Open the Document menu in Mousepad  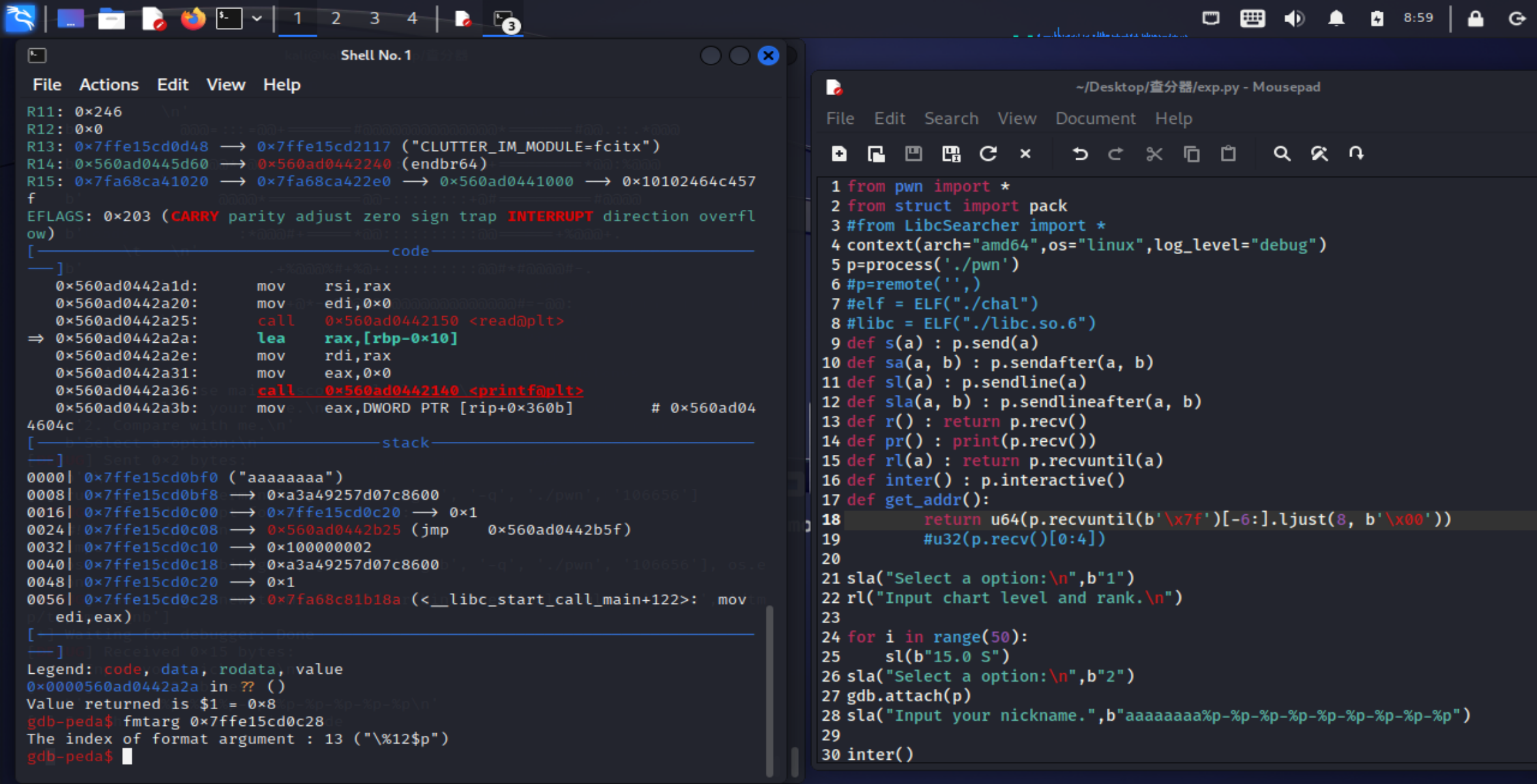pos(1095,118)
